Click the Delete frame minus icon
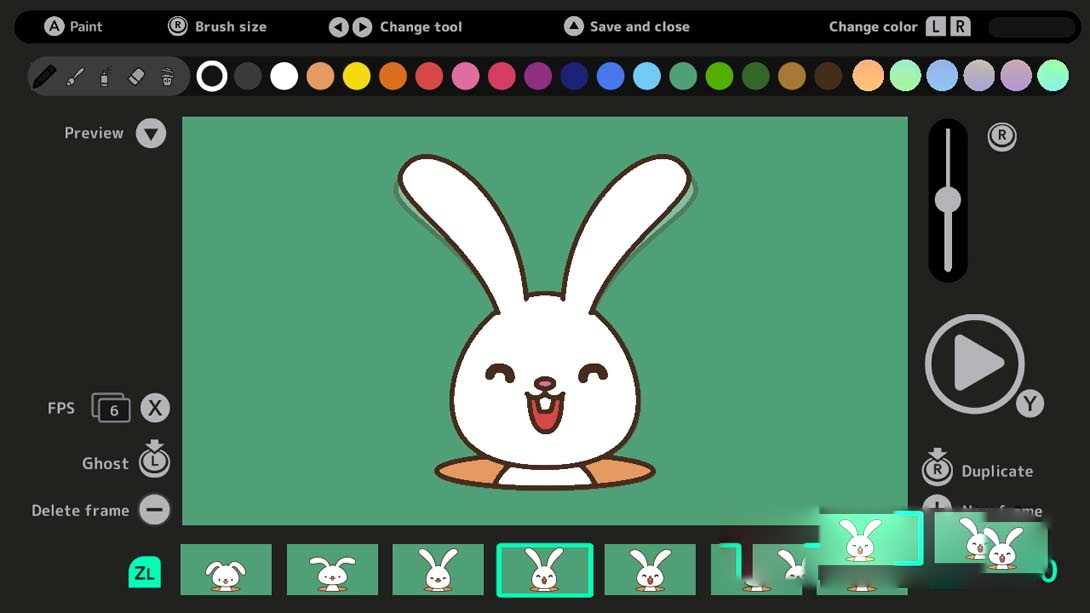Viewport: 1090px width, 613px height. [154, 510]
